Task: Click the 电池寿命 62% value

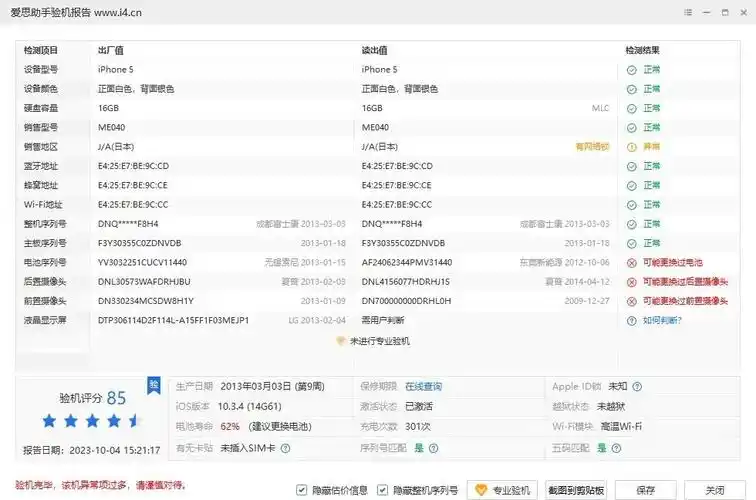Action: click(x=230, y=427)
